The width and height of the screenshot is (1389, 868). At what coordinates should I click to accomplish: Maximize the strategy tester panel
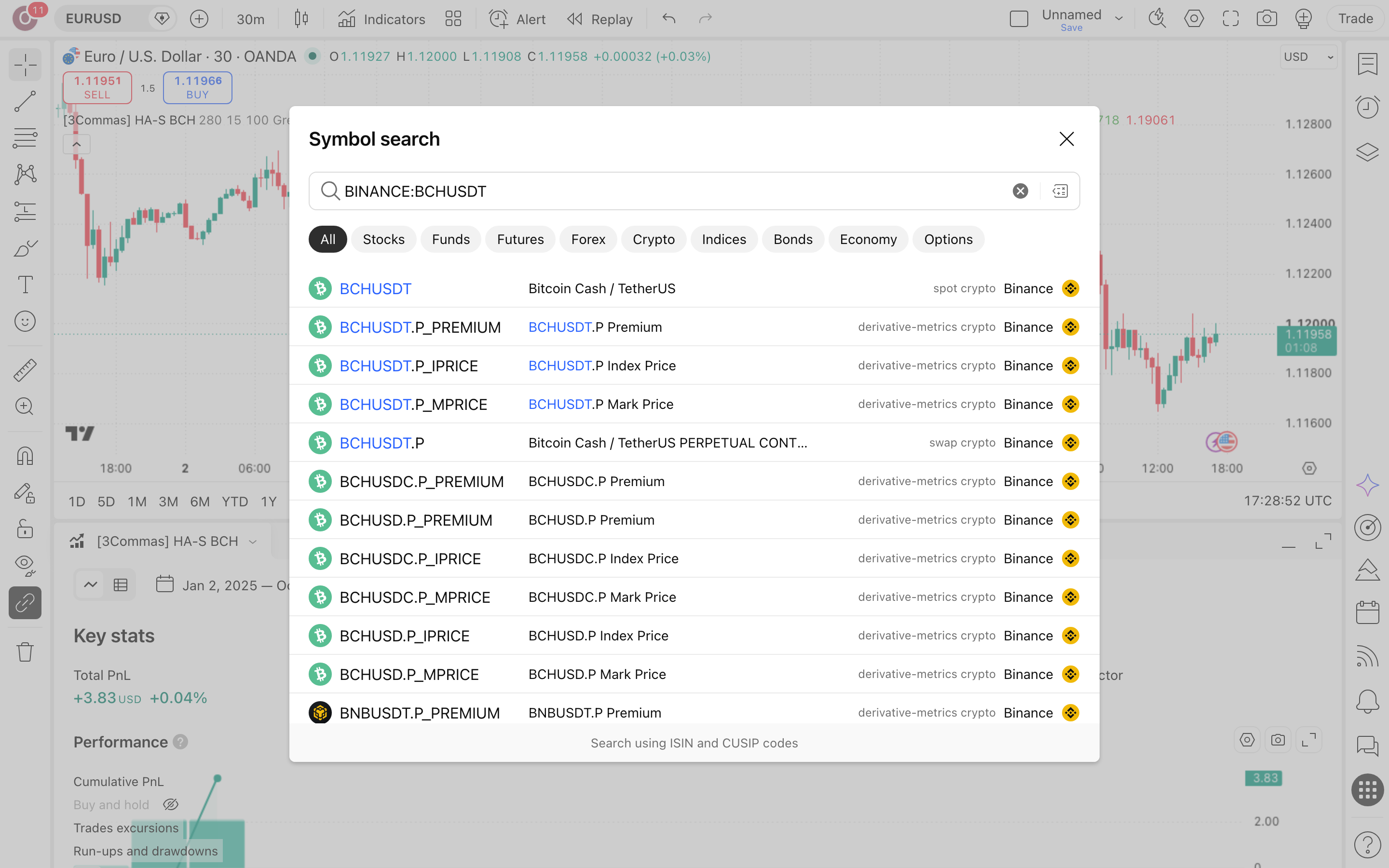tap(1323, 541)
